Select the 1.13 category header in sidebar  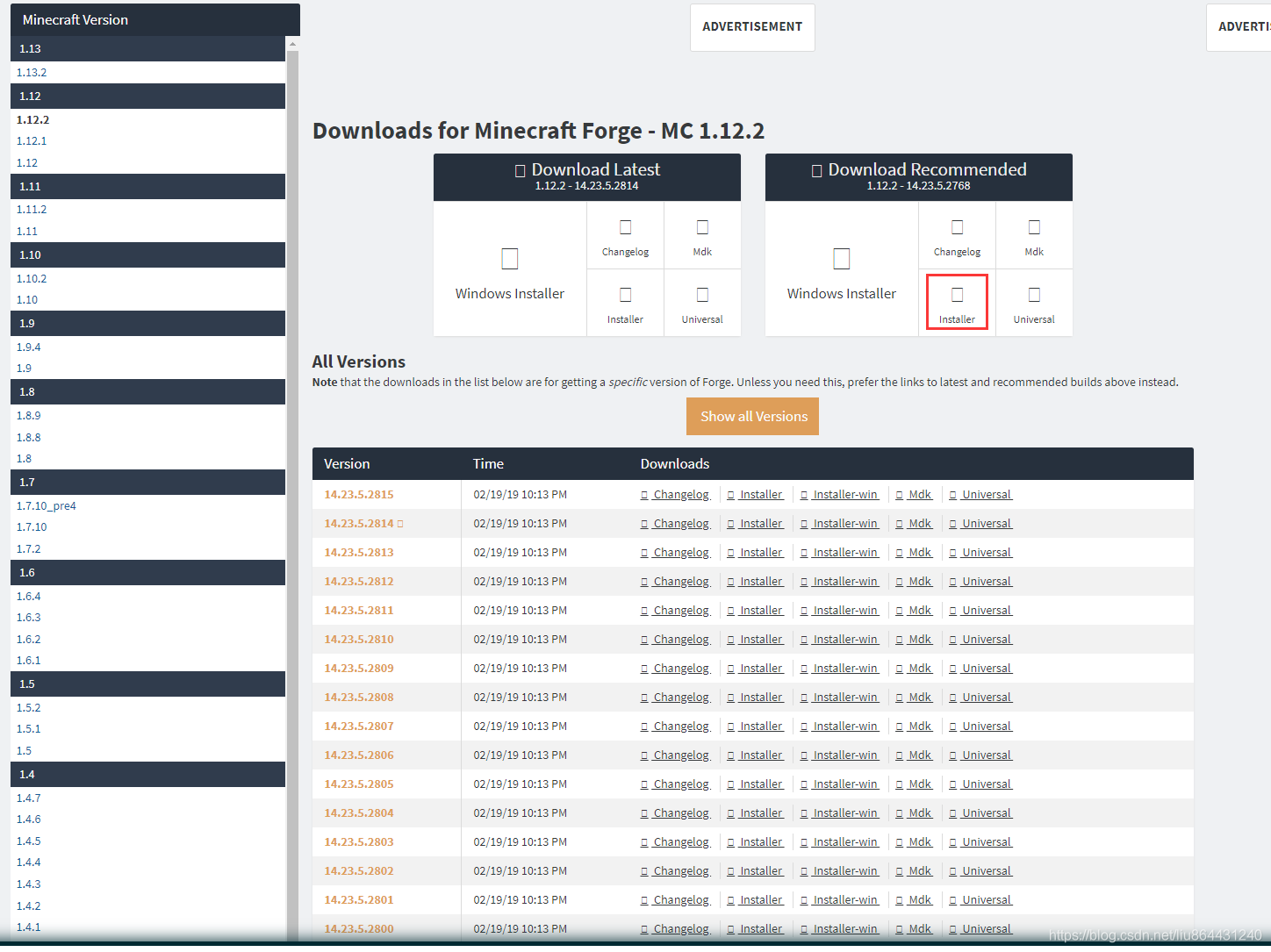(x=148, y=49)
